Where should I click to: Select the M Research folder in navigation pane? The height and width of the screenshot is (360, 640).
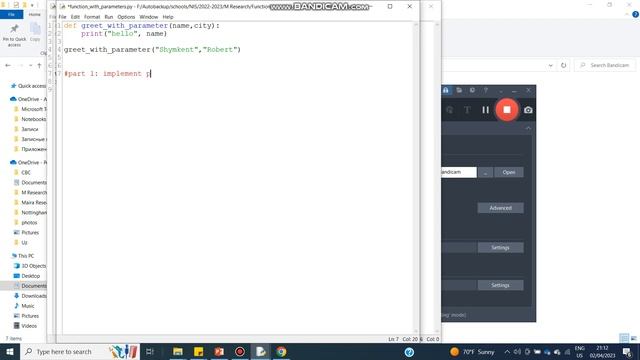[30, 192]
